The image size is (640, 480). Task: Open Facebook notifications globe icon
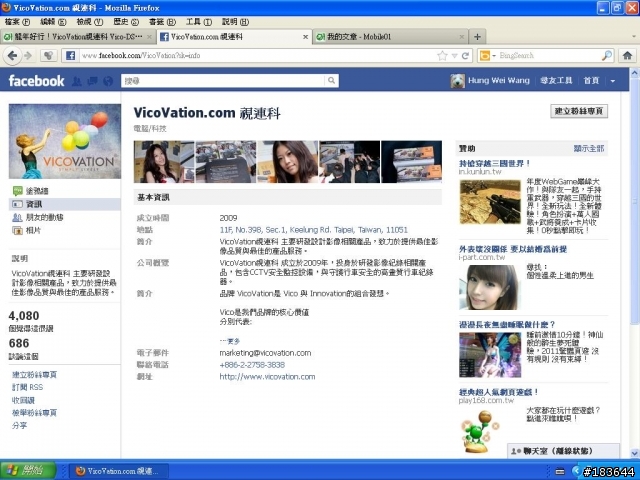(x=108, y=81)
